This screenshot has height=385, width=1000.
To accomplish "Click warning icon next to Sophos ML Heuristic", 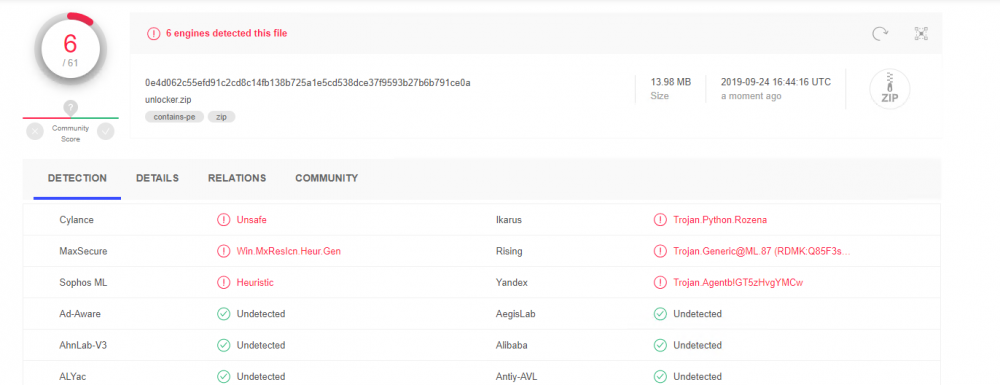I will (x=223, y=282).
